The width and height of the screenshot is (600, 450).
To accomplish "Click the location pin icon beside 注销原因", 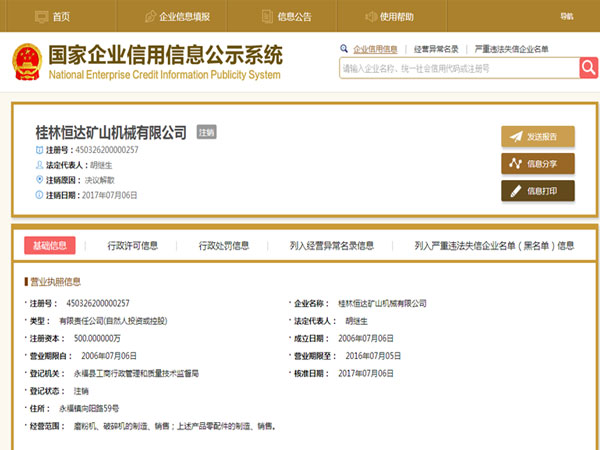I will click(x=39, y=180).
